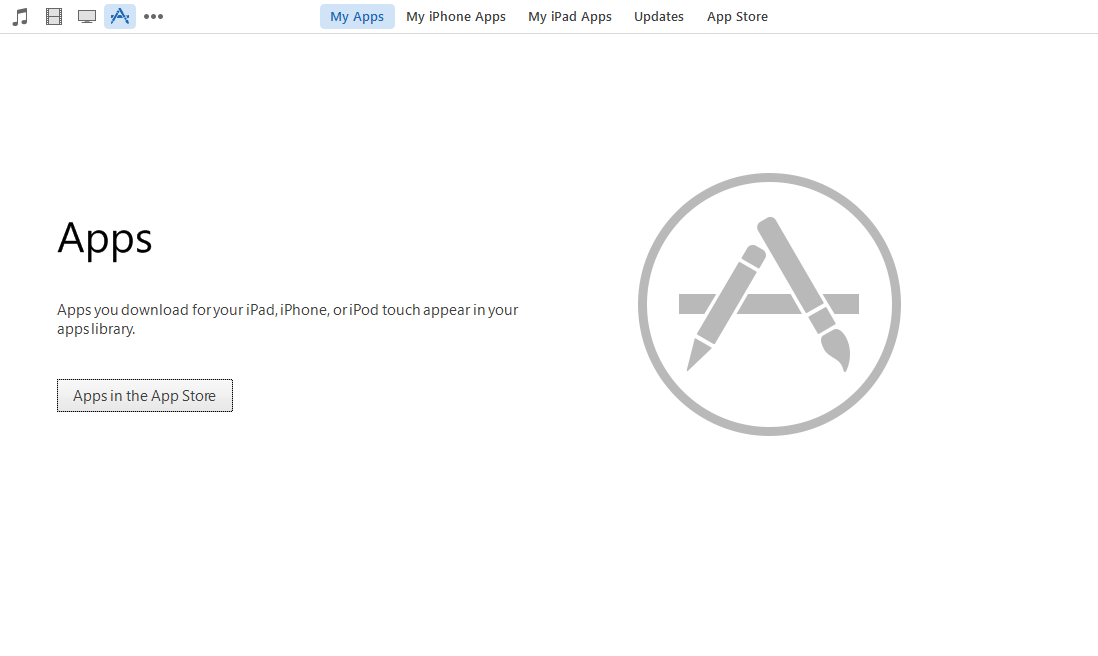The image size is (1098, 656).
Task: Click the pencil in the large logo
Action: (x=725, y=308)
